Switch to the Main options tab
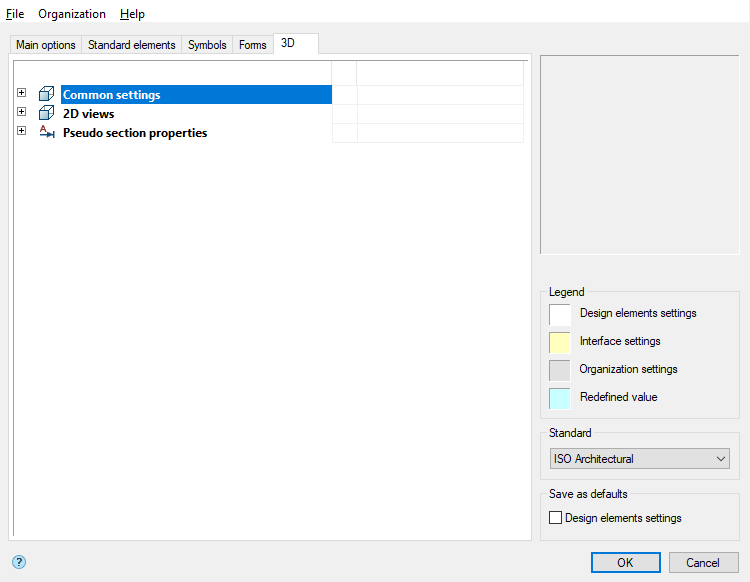Screen dimensions: 750x582 pyautogui.click(x=46, y=45)
